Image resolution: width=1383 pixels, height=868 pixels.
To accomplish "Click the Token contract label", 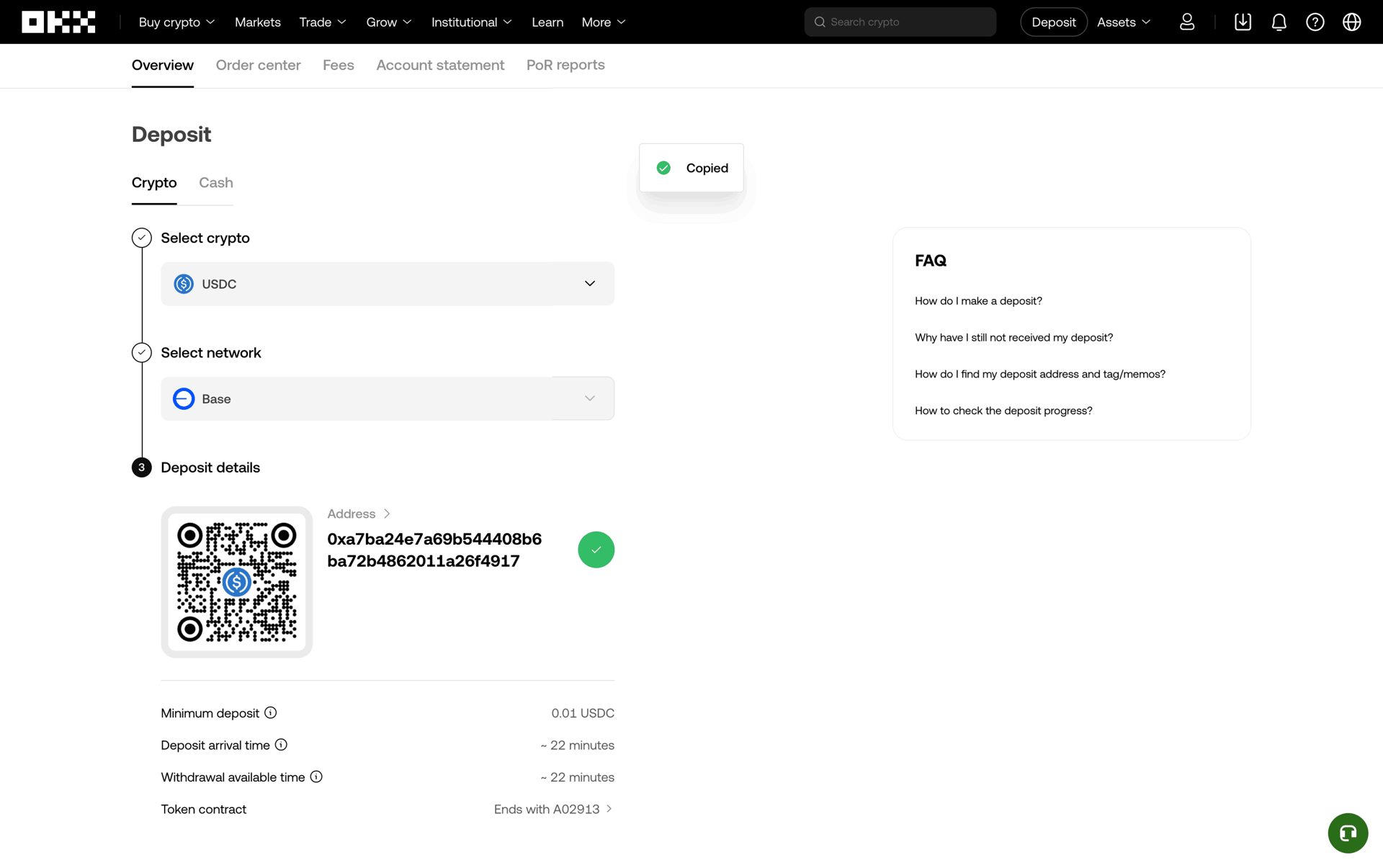I will (203, 809).
